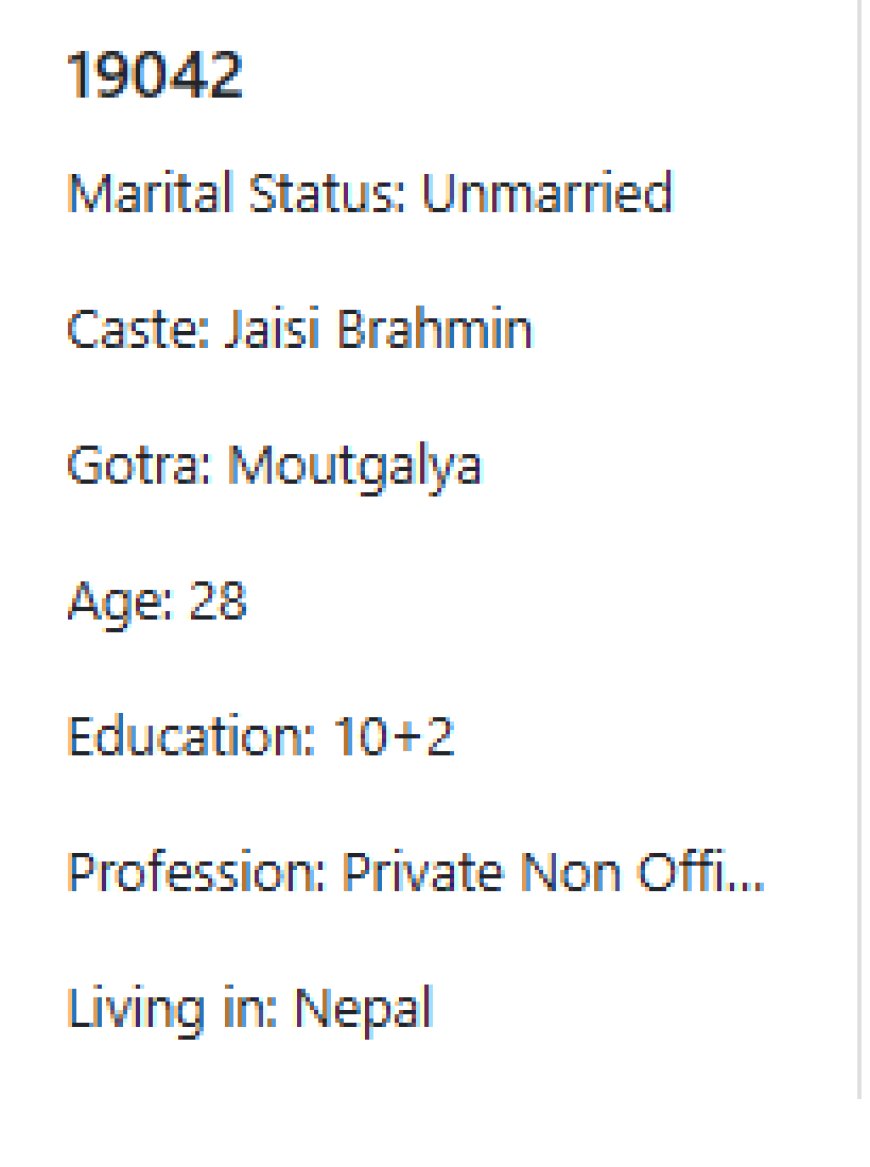Click the vertical divider beside the card
This screenshot has width=870, height=1167.
(859, 550)
